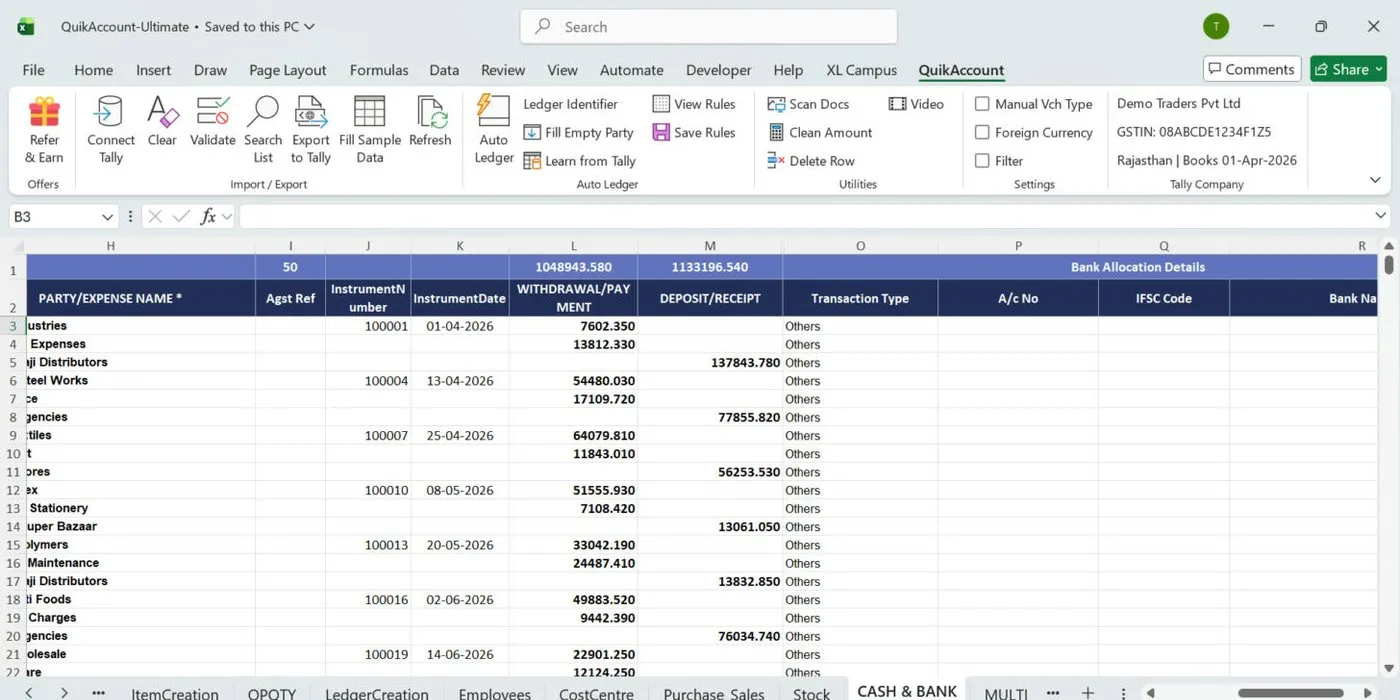Open Scan Docs utility

[x=808, y=104]
